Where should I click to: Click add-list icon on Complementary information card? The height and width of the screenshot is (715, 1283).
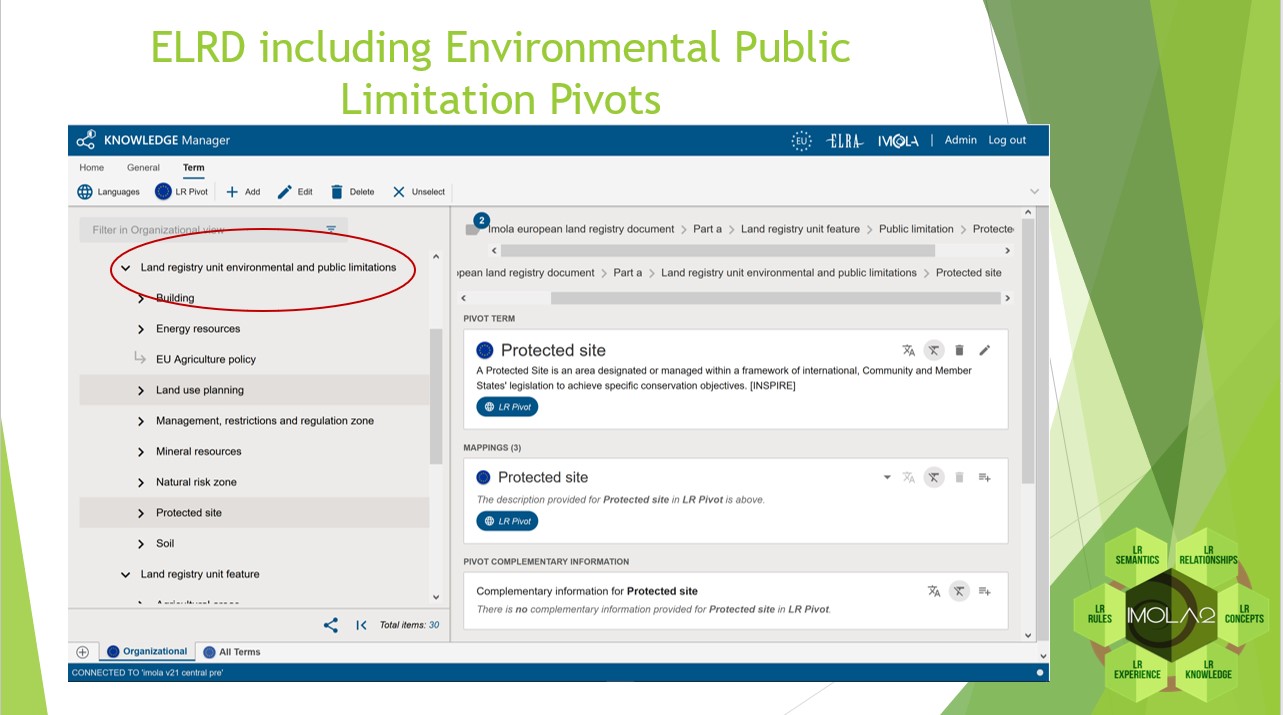click(x=985, y=591)
